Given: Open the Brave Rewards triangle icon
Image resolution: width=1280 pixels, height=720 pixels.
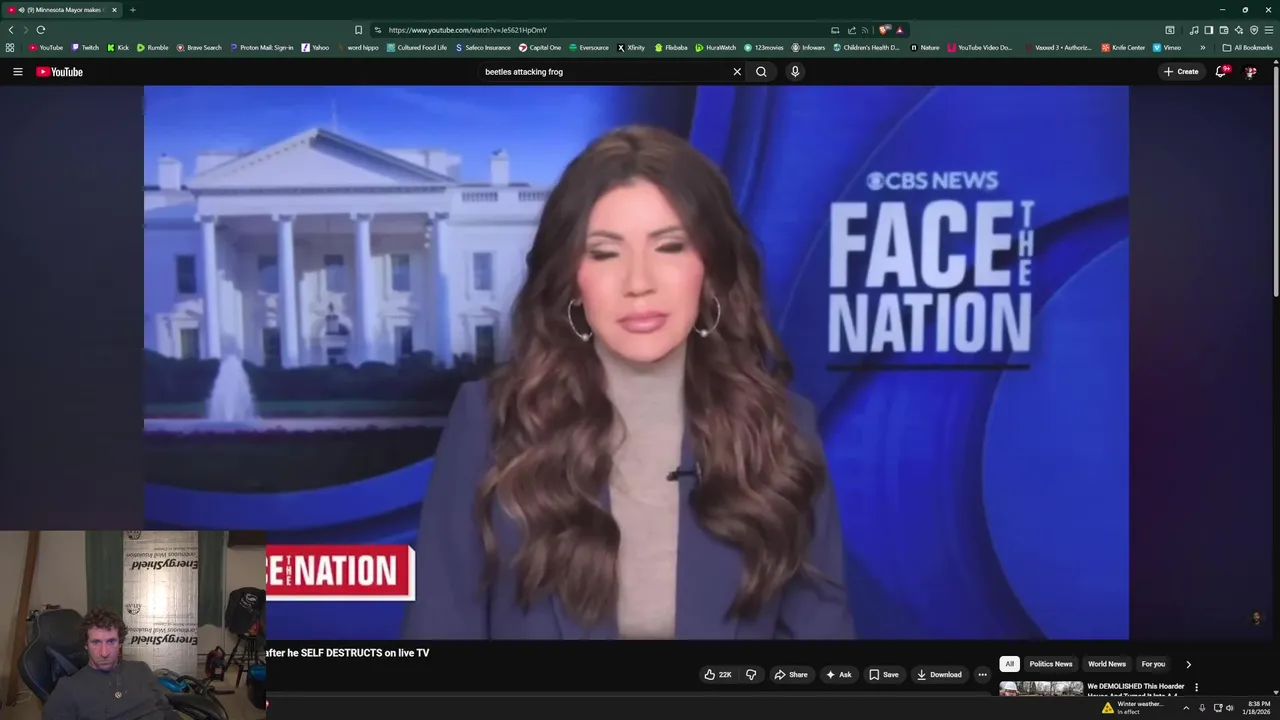Looking at the screenshot, I should [x=900, y=30].
